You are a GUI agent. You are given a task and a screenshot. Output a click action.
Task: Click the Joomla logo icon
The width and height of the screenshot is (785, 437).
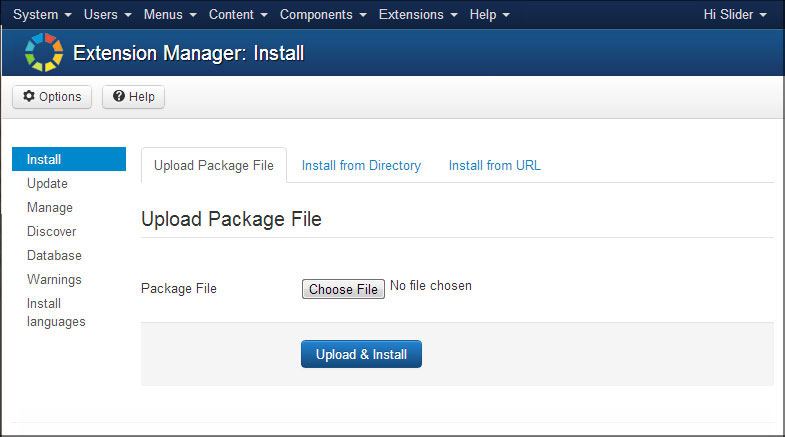click(x=43, y=53)
